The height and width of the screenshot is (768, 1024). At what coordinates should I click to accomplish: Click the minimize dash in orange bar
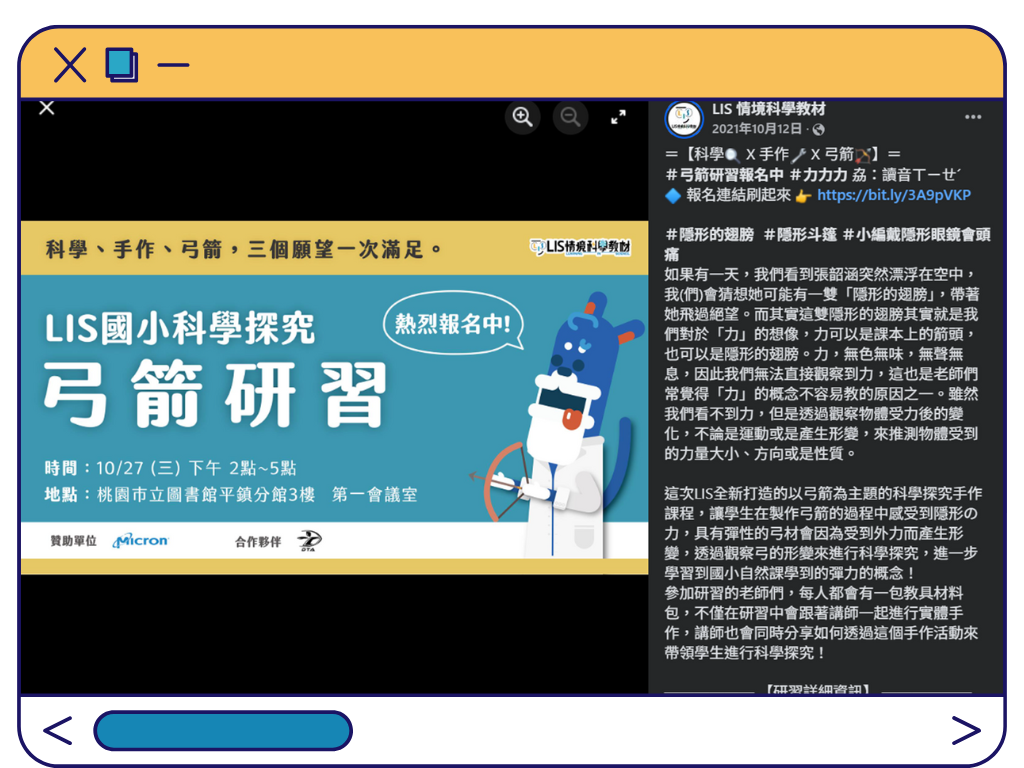173,65
